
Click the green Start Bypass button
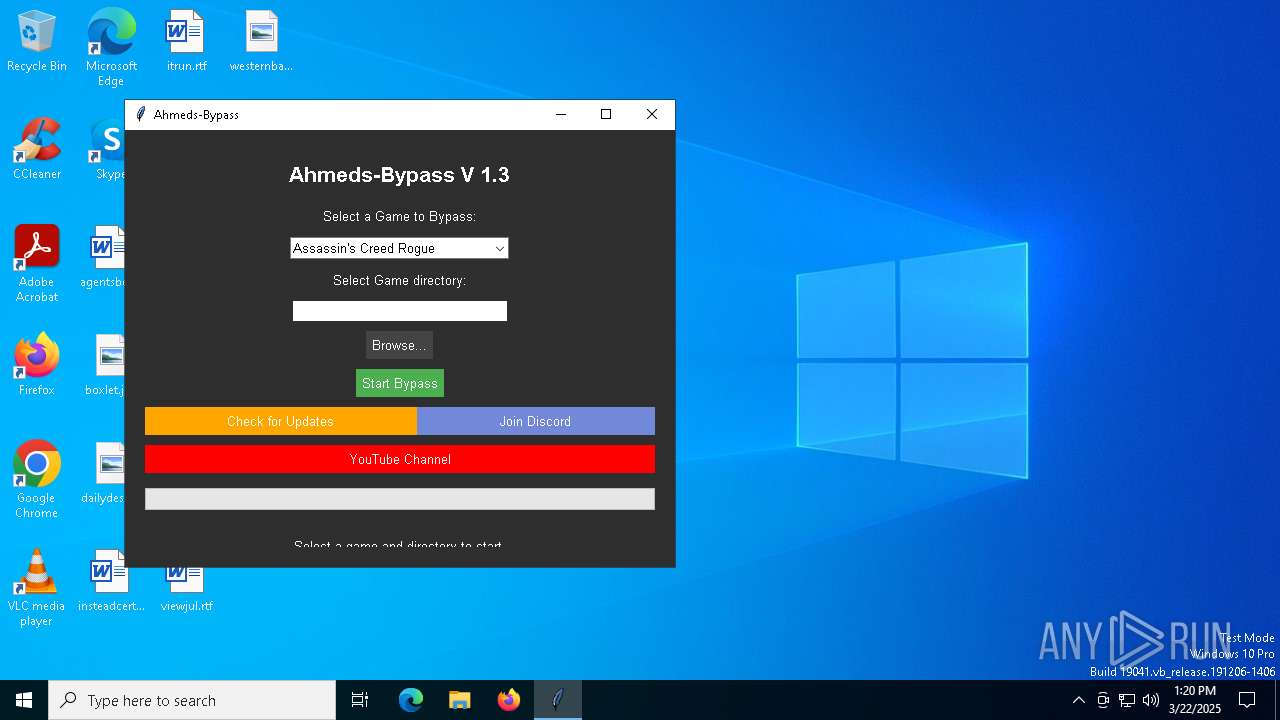[x=400, y=383]
